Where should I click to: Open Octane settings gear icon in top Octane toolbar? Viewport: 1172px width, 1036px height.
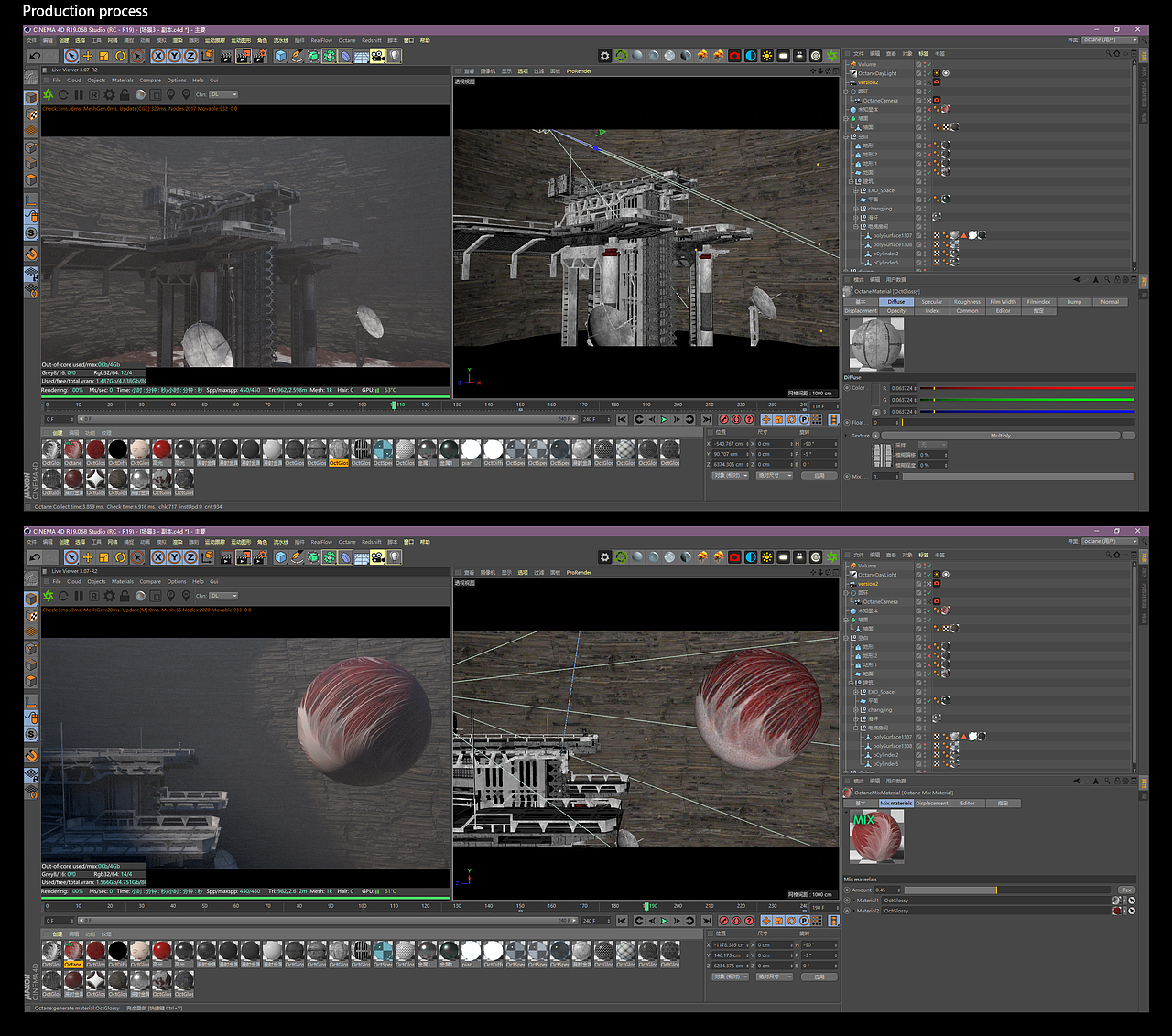[x=605, y=56]
